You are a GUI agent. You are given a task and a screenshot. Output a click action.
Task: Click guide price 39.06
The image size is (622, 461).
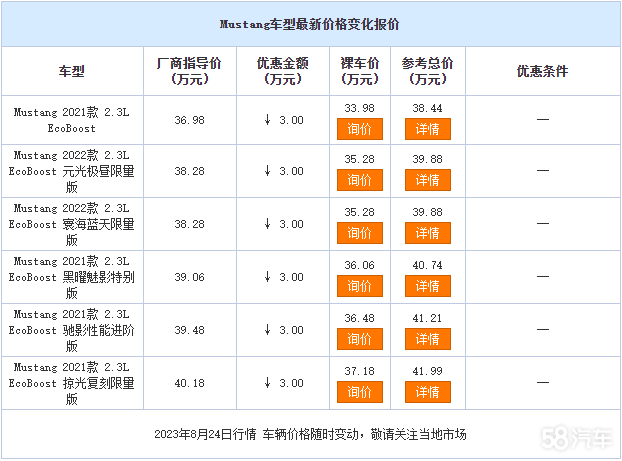click(190, 277)
